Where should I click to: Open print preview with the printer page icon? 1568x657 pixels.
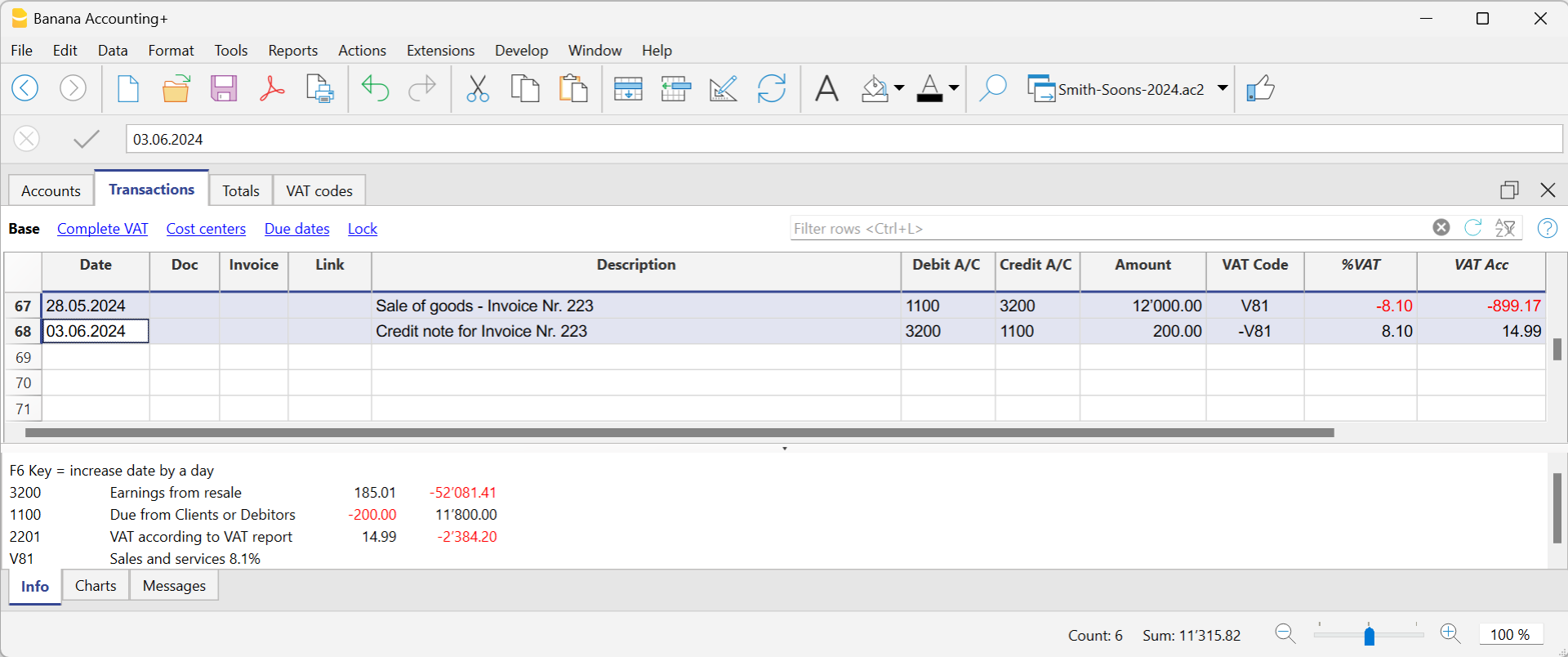click(x=319, y=87)
